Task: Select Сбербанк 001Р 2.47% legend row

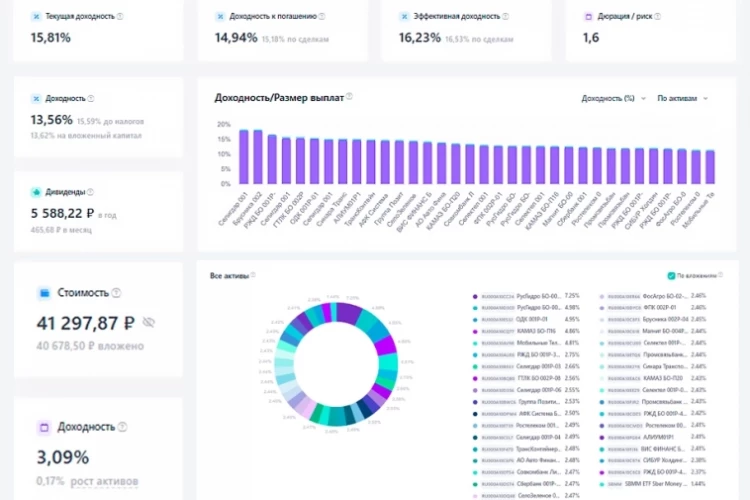Action: click(x=526, y=484)
